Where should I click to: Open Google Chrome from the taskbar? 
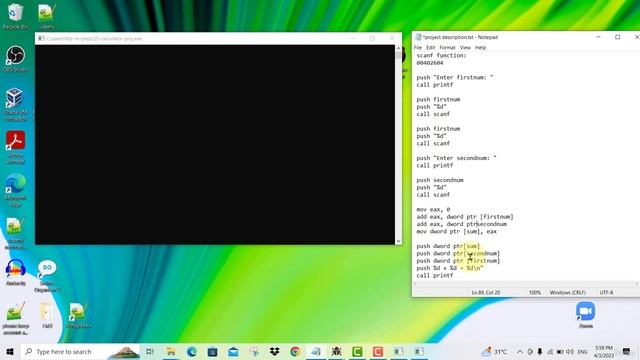coord(295,351)
